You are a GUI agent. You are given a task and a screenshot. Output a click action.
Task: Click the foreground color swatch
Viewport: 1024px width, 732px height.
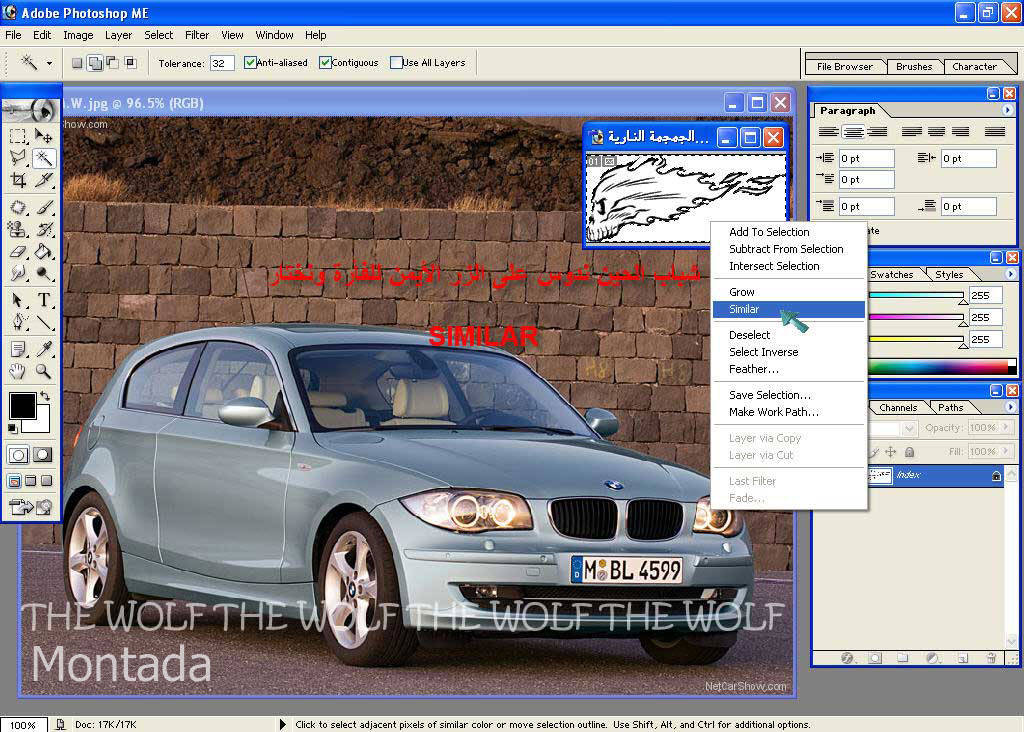coord(22,406)
